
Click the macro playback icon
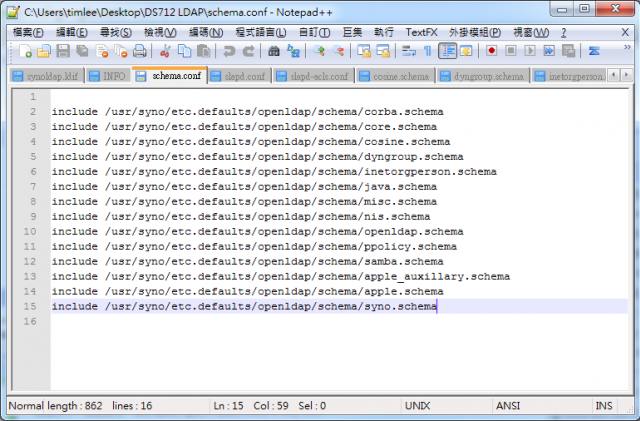click(x=530, y=51)
